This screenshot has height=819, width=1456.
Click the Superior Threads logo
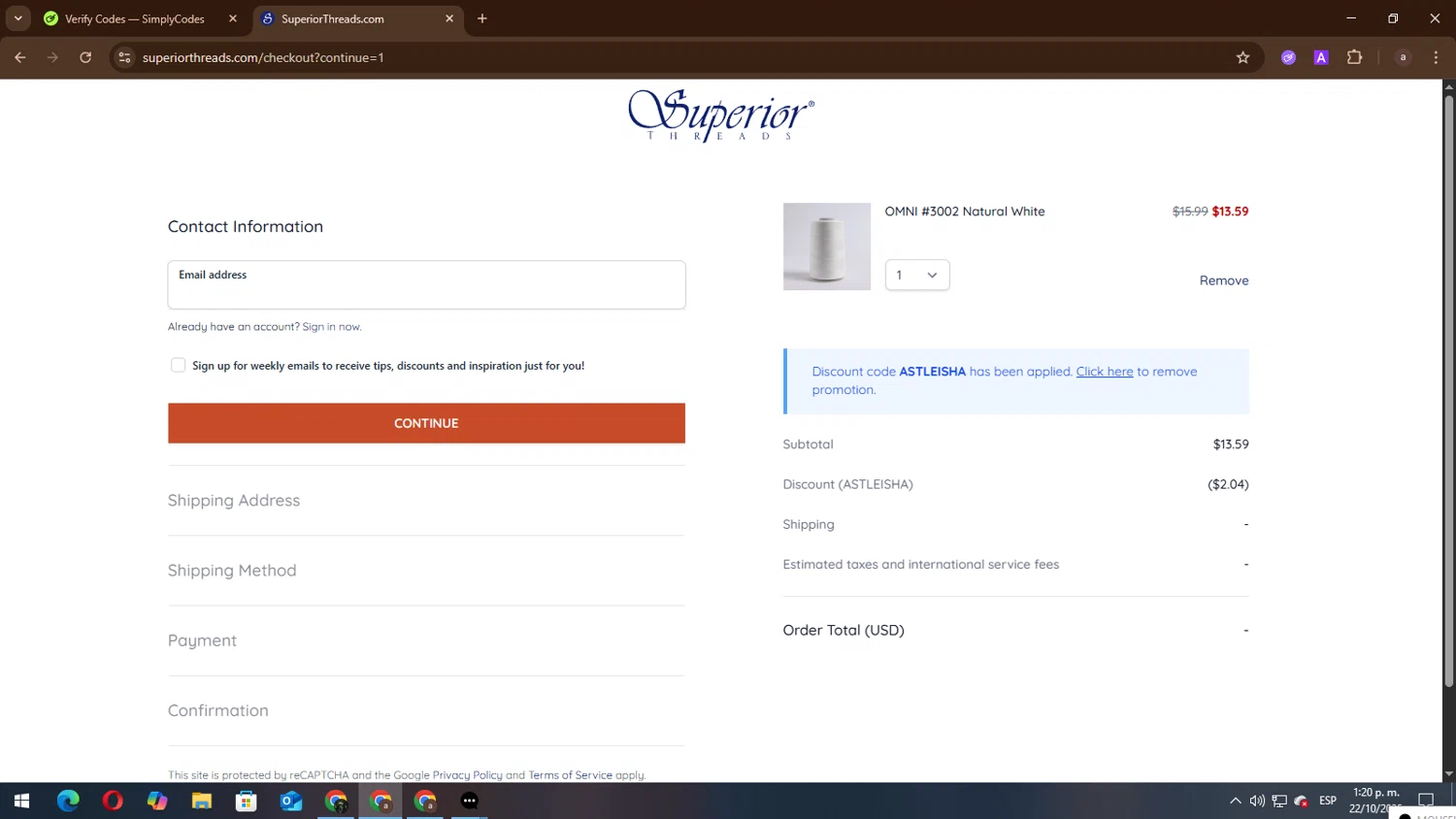point(721,115)
